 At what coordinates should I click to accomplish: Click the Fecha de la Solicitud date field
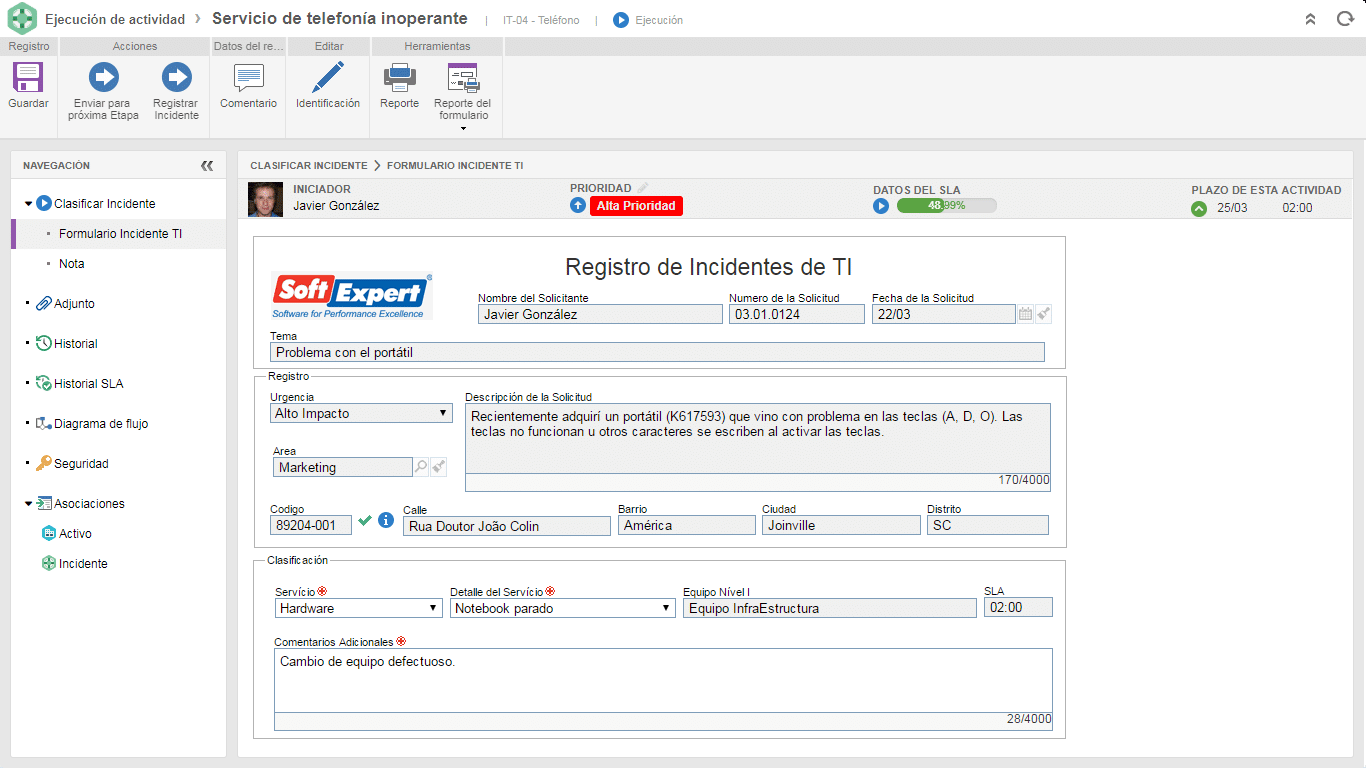click(x=943, y=314)
